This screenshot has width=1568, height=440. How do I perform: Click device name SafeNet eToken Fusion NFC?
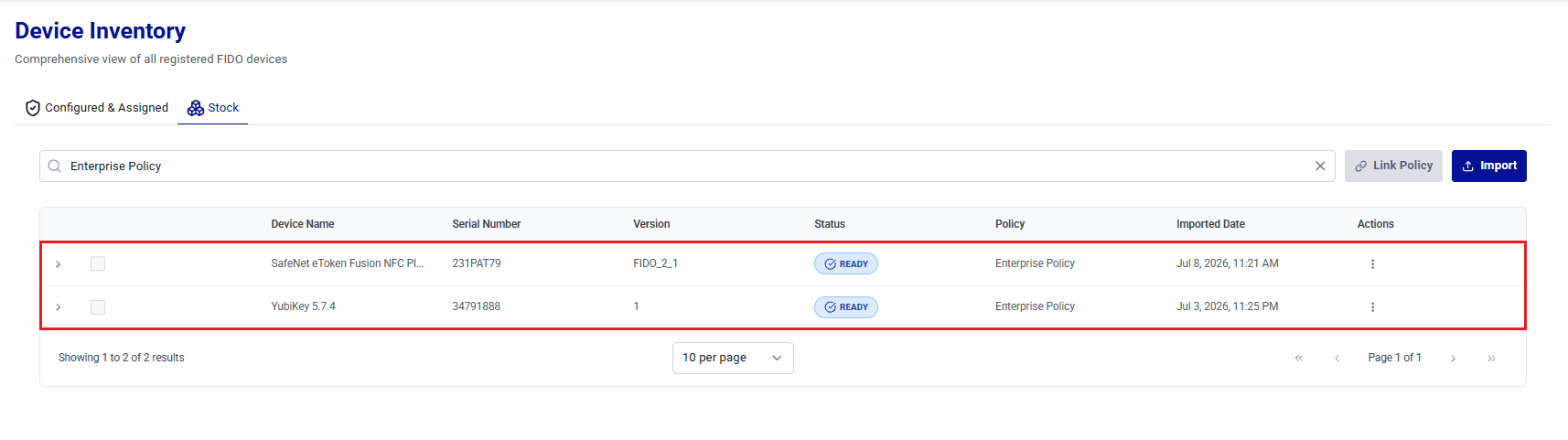[348, 263]
